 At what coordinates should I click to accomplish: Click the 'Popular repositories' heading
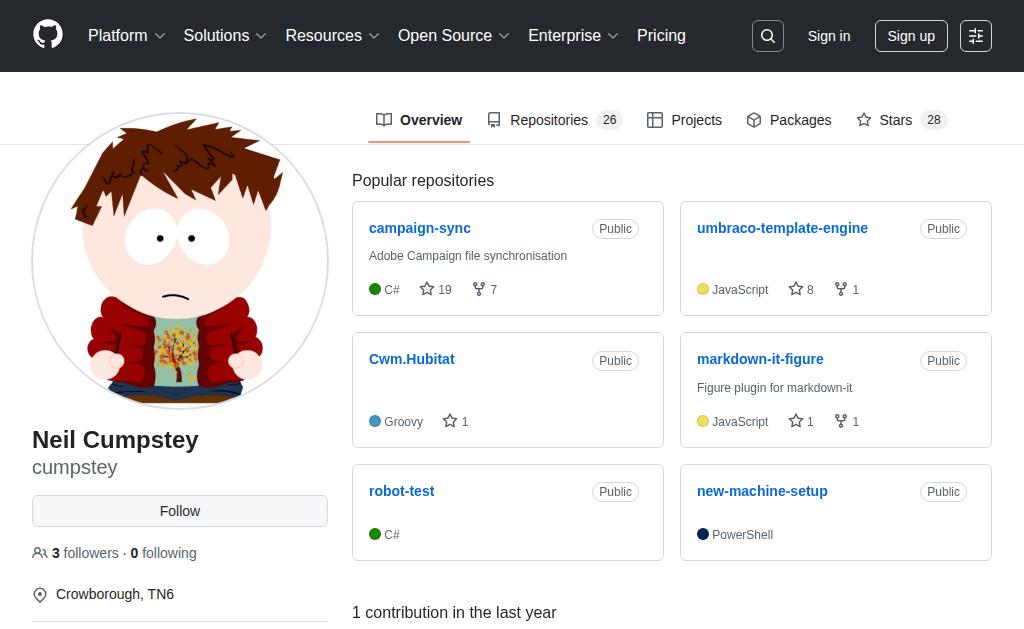pos(423,180)
